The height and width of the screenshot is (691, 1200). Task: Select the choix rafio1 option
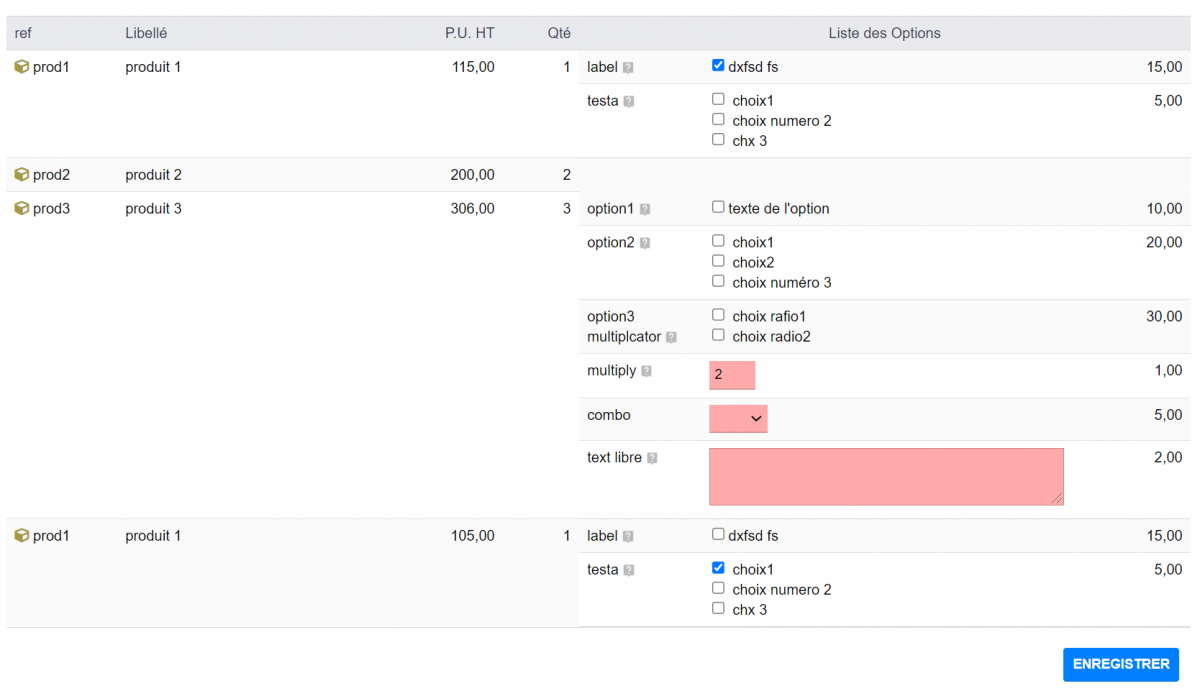point(718,314)
